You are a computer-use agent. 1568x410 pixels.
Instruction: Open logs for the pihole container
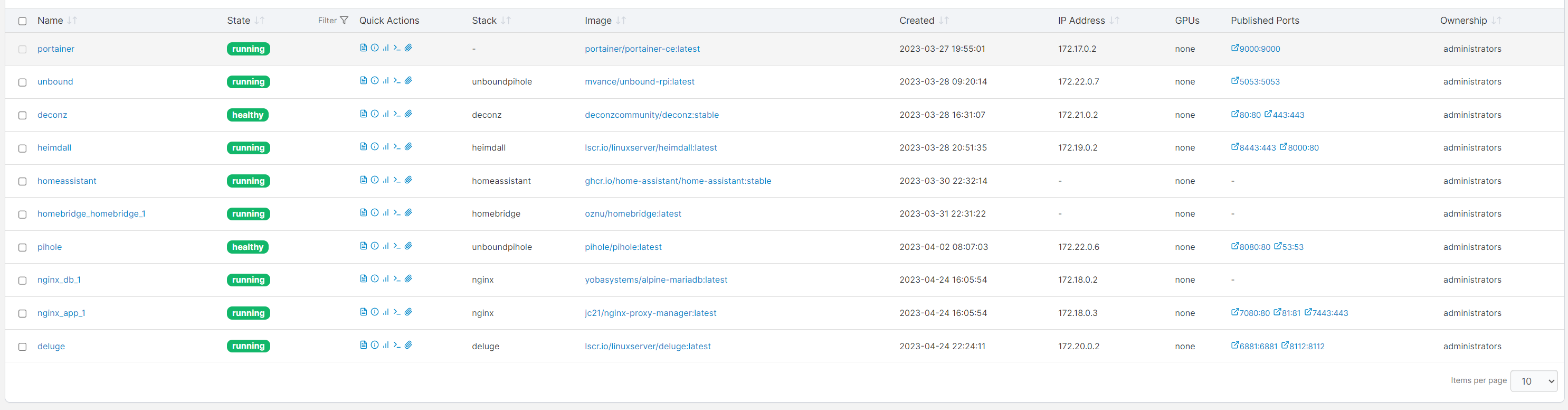(364, 246)
